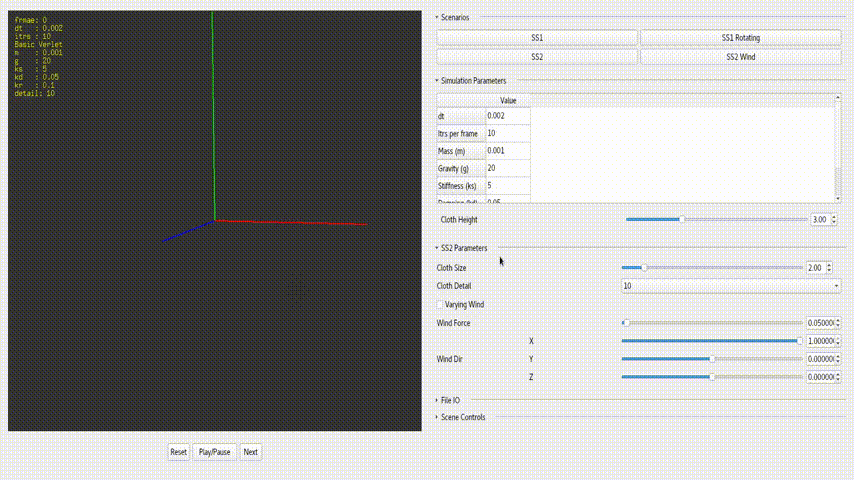
Task: Click the Cloth Height slider handle
Action: click(680, 219)
